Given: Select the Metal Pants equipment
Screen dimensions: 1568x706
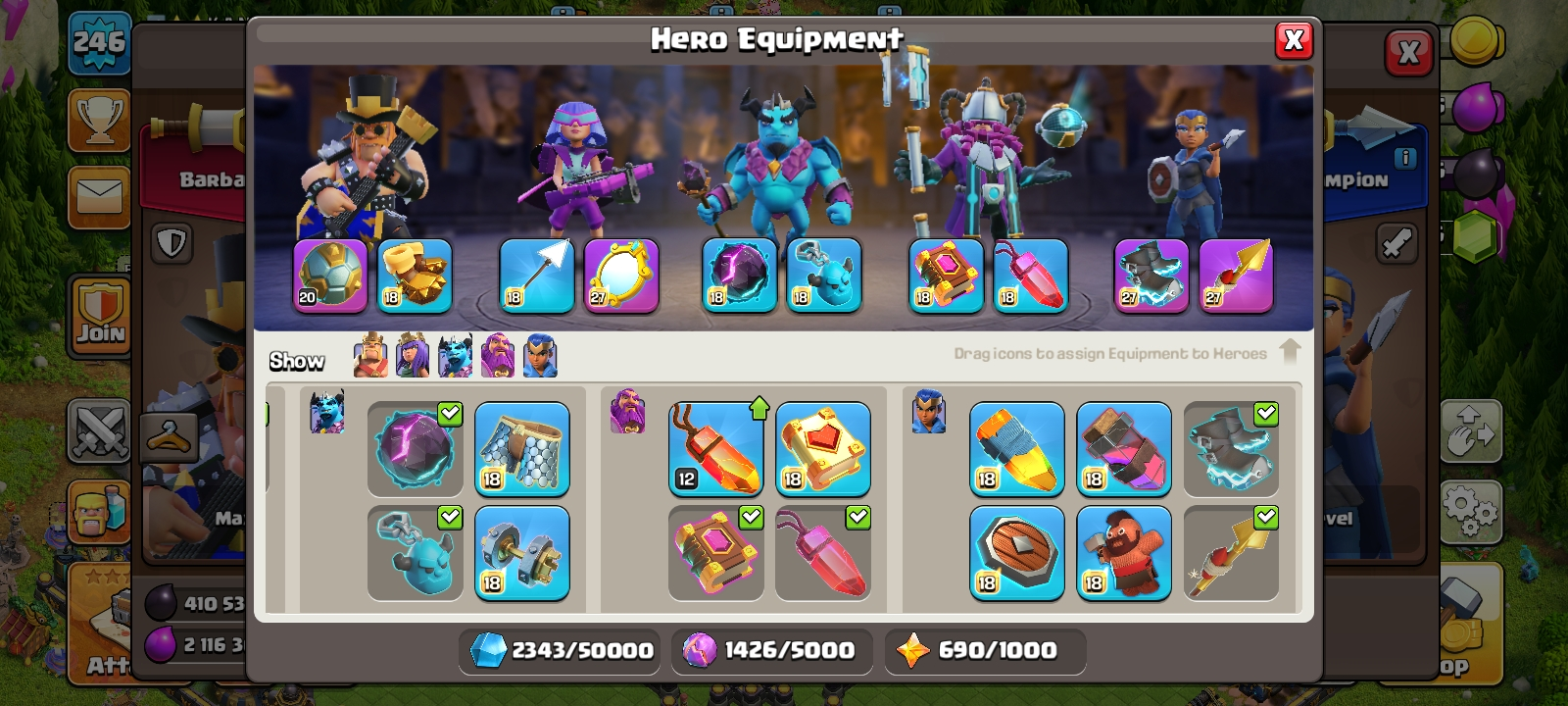Looking at the screenshot, I should click(522, 449).
